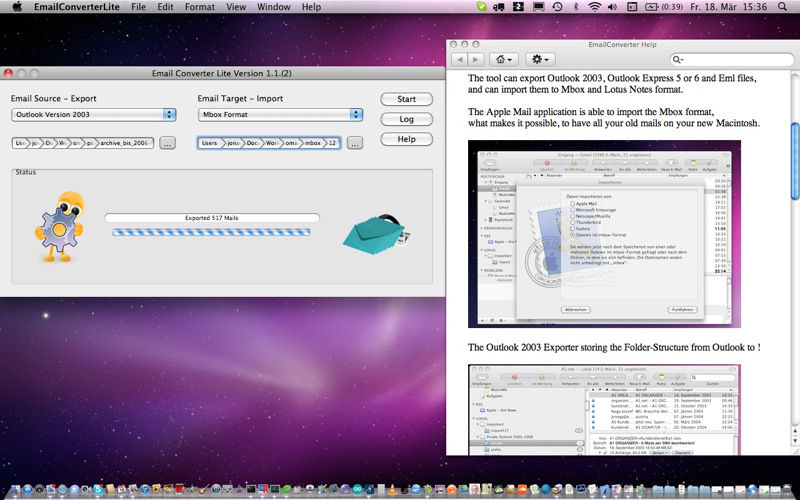Open the EmailConverterLite application menu
Image resolution: width=800 pixels, height=500 pixels.
point(77,7)
